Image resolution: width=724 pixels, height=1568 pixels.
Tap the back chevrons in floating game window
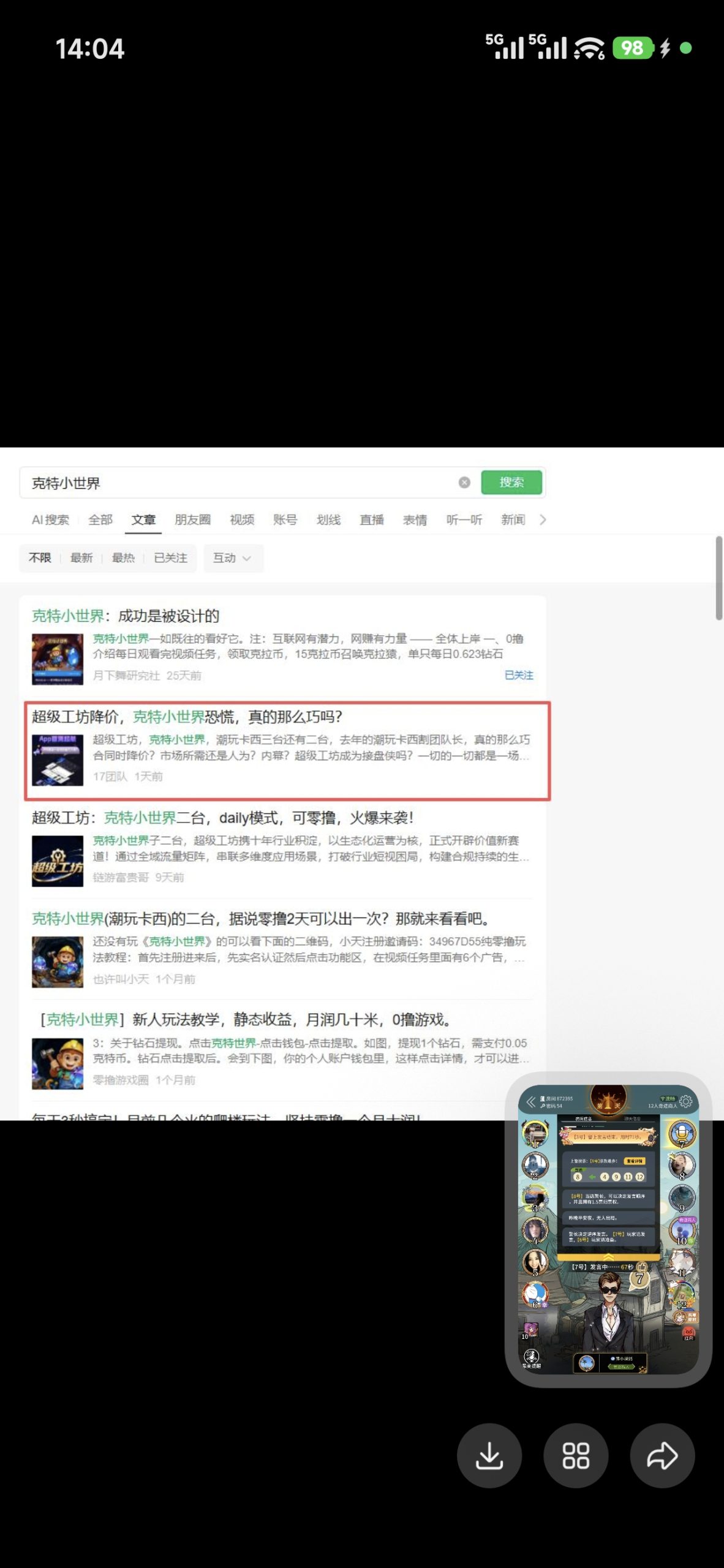(530, 1102)
